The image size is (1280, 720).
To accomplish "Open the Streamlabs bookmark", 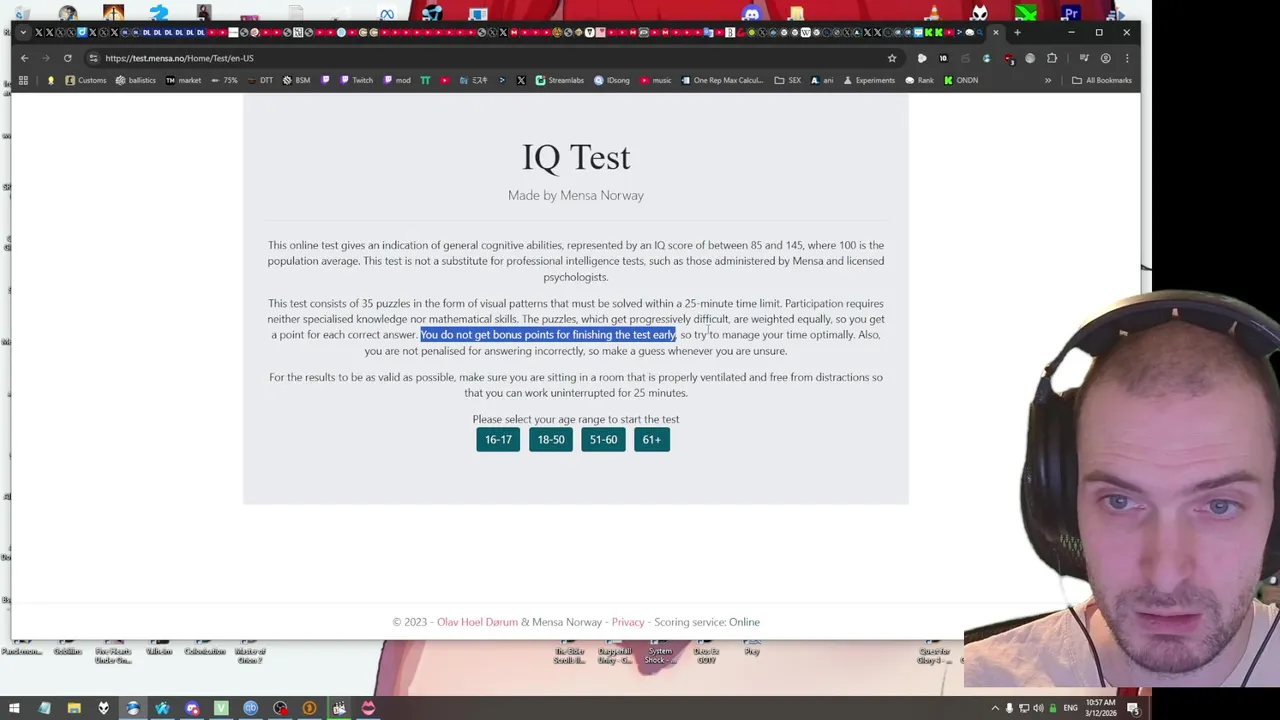I will pyautogui.click(x=559, y=80).
